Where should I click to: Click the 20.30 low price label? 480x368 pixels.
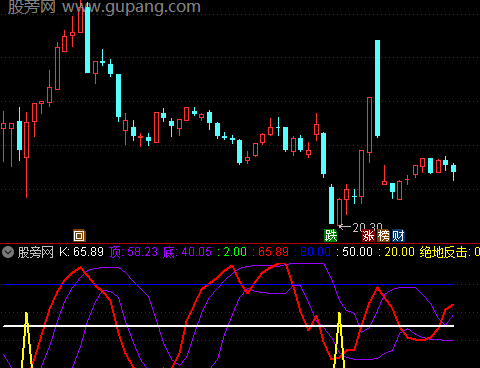tap(367, 228)
